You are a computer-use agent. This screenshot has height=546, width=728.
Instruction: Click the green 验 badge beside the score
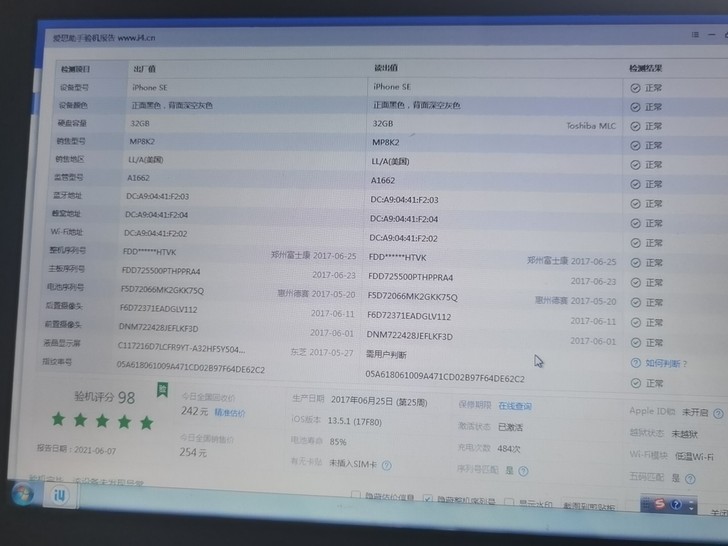162,390
